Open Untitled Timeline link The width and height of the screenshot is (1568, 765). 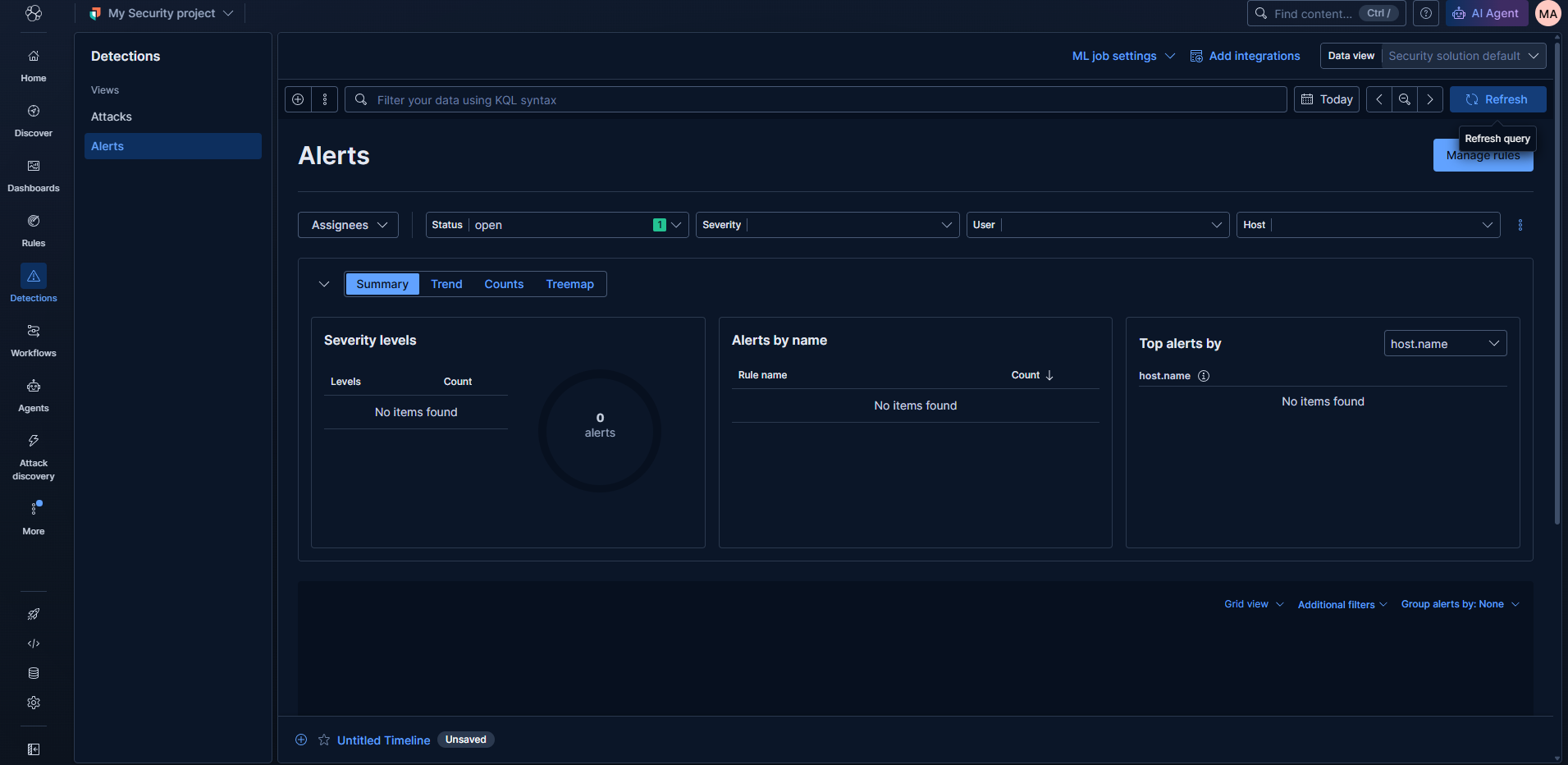(x=383, y=740)
